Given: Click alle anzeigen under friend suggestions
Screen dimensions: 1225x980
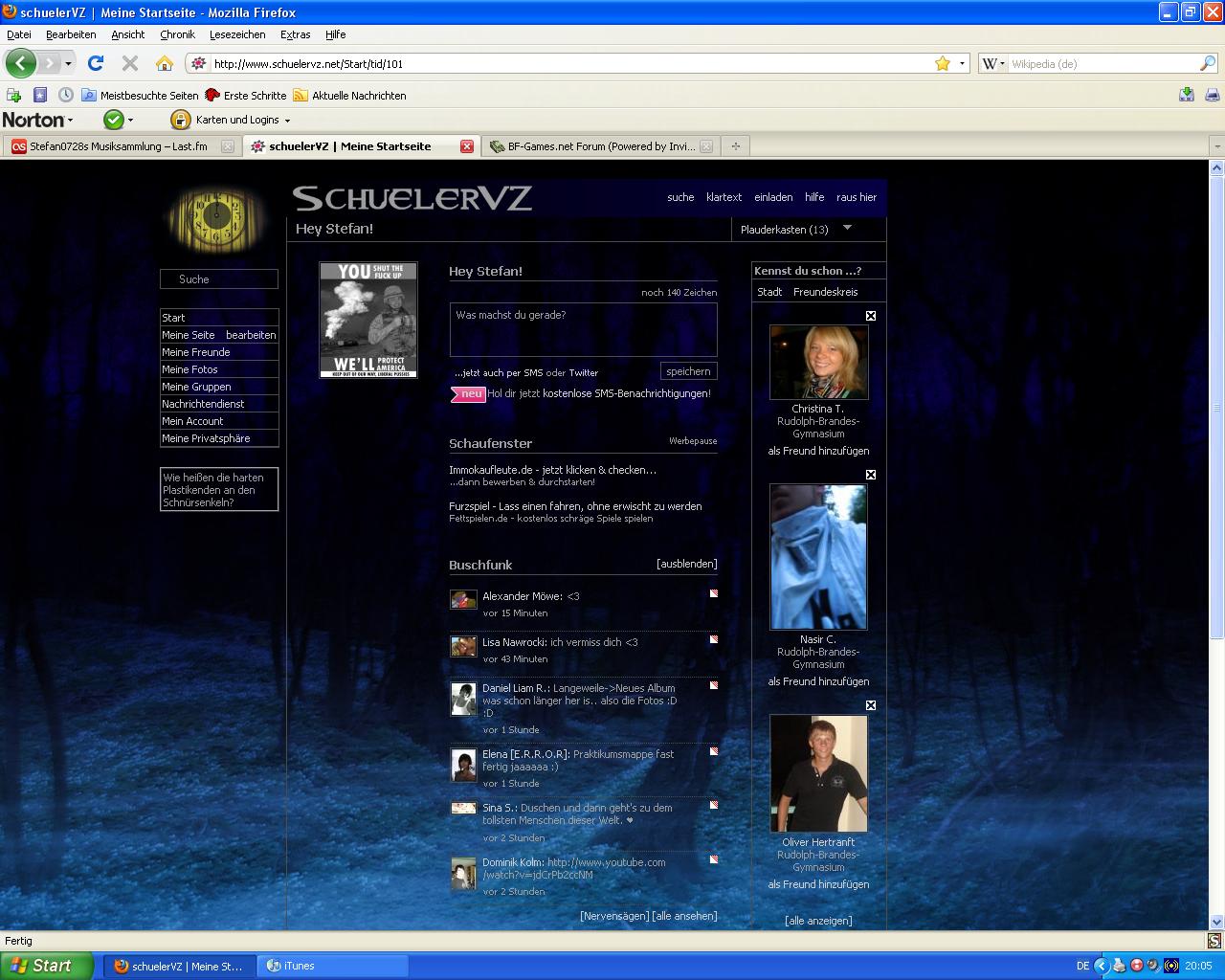Looking at the screenshot, I should click(x=818, y=921).
